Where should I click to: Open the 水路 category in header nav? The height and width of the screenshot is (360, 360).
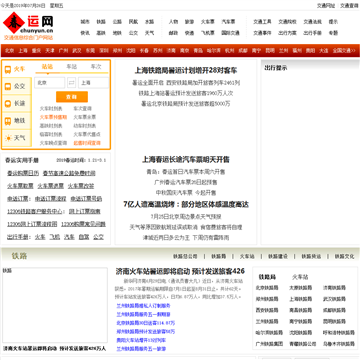pyautogui.click(x=149, y=22)
